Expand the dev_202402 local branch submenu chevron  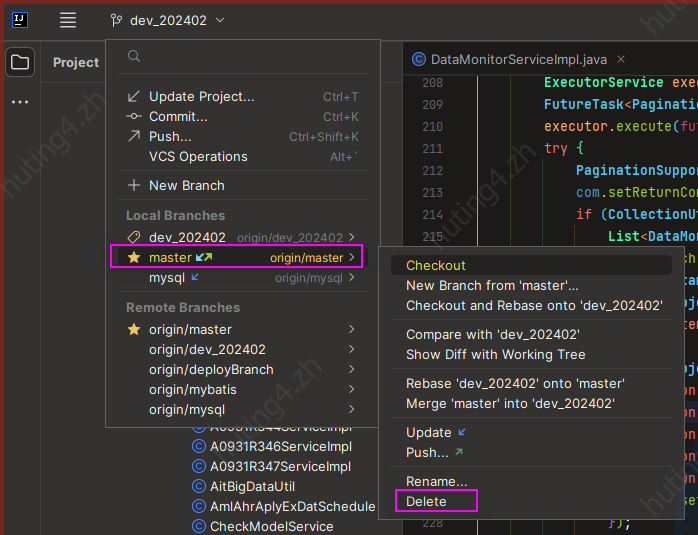(x=352, y=237)
